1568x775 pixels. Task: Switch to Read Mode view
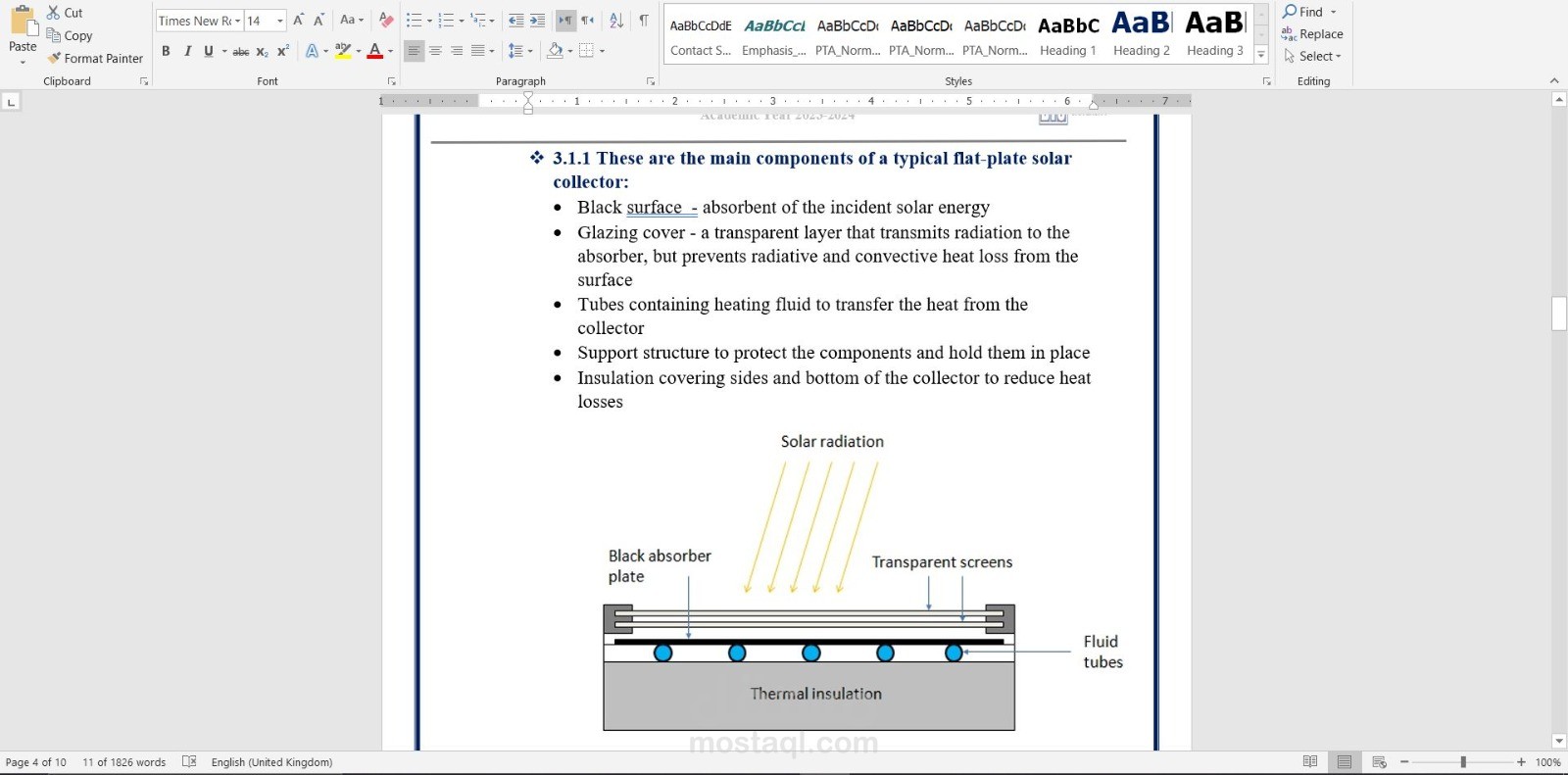coord(1310,761)
